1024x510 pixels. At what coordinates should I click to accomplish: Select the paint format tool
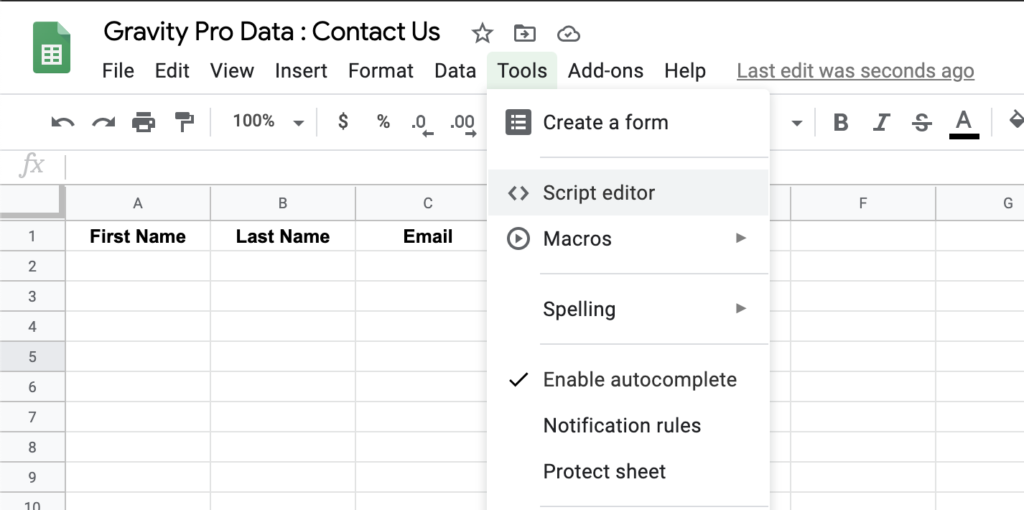[x=185, y=121]
